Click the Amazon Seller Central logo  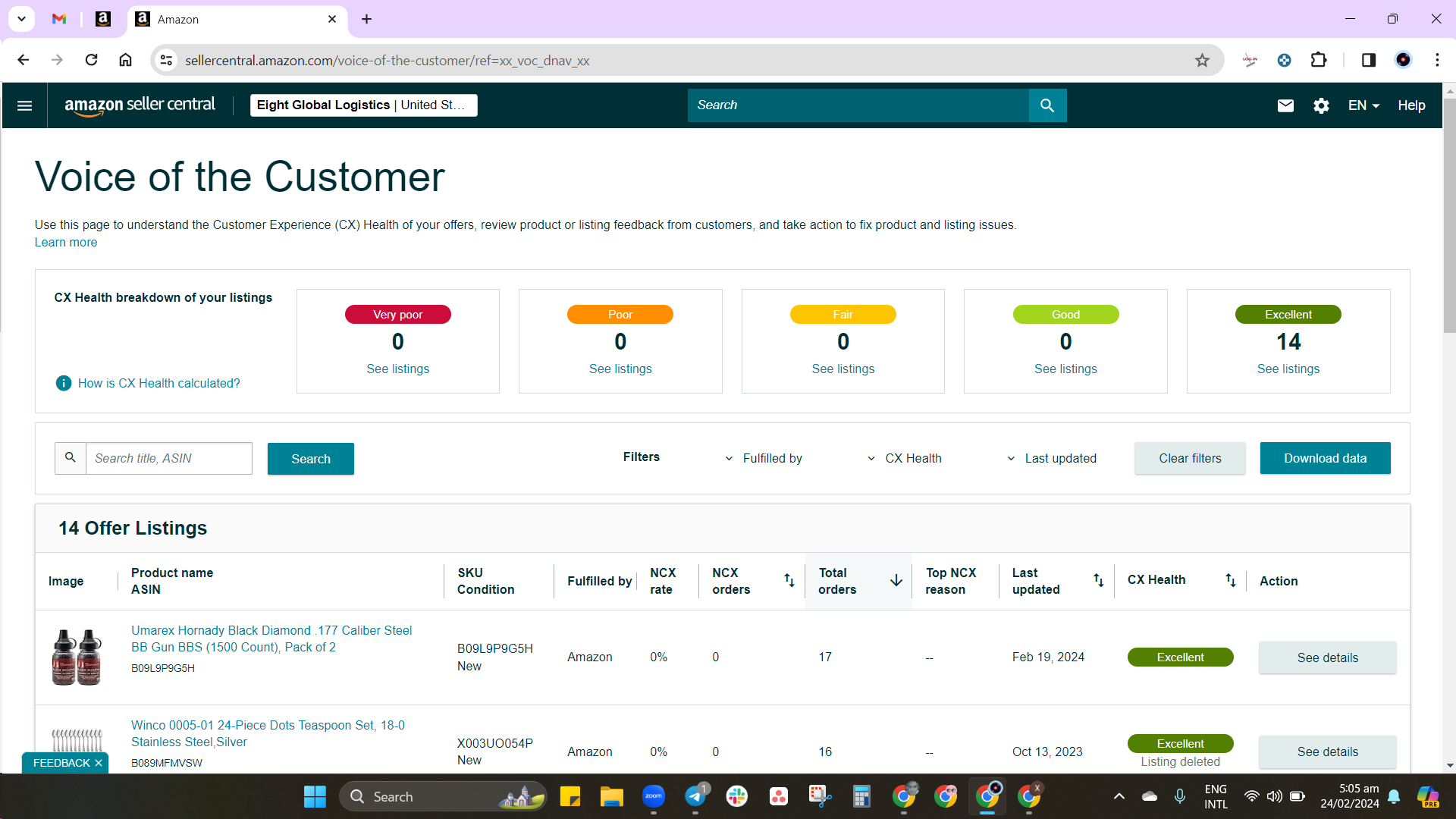[x=140, y=105]
